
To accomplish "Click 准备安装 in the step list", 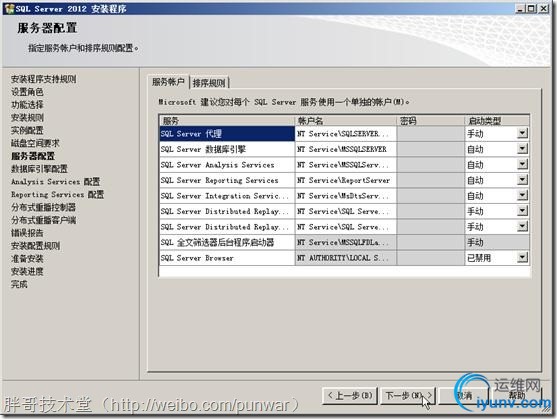I will [27, 259].
